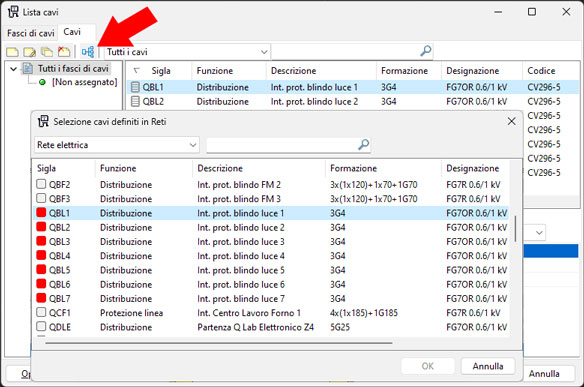Open the partially hidden dropdown at right edge
The height and width of the screenshot is (387, 584).
tap(539, 233)
